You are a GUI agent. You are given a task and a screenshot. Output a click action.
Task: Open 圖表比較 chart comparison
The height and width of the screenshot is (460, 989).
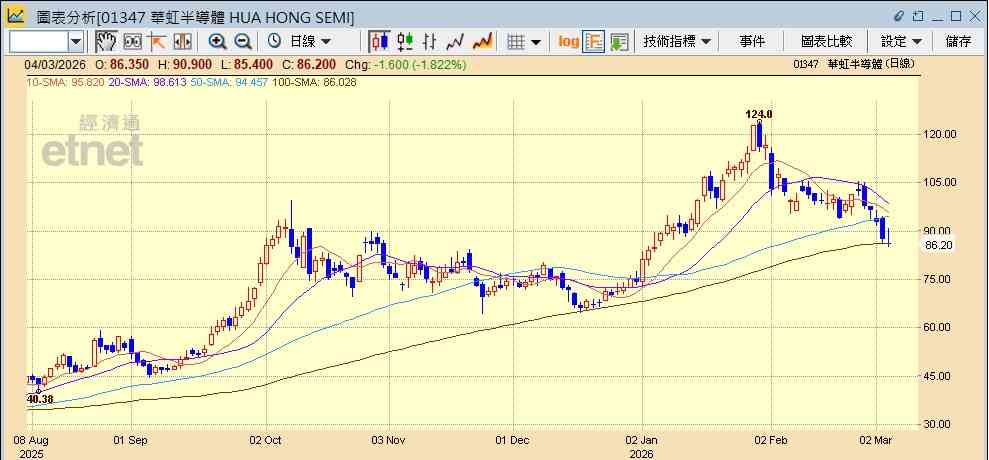[826, 42]
